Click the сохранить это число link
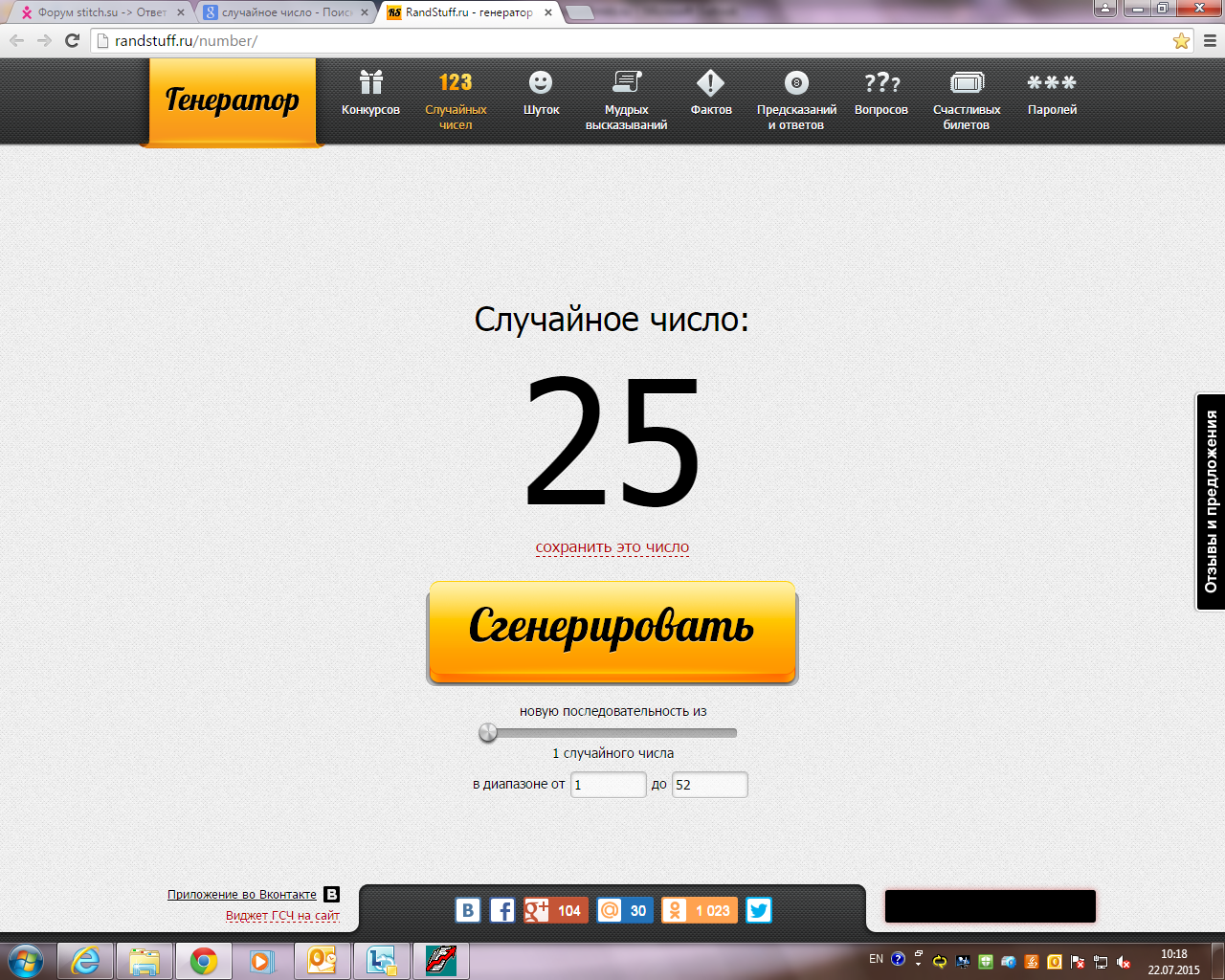 coord(612,547)
